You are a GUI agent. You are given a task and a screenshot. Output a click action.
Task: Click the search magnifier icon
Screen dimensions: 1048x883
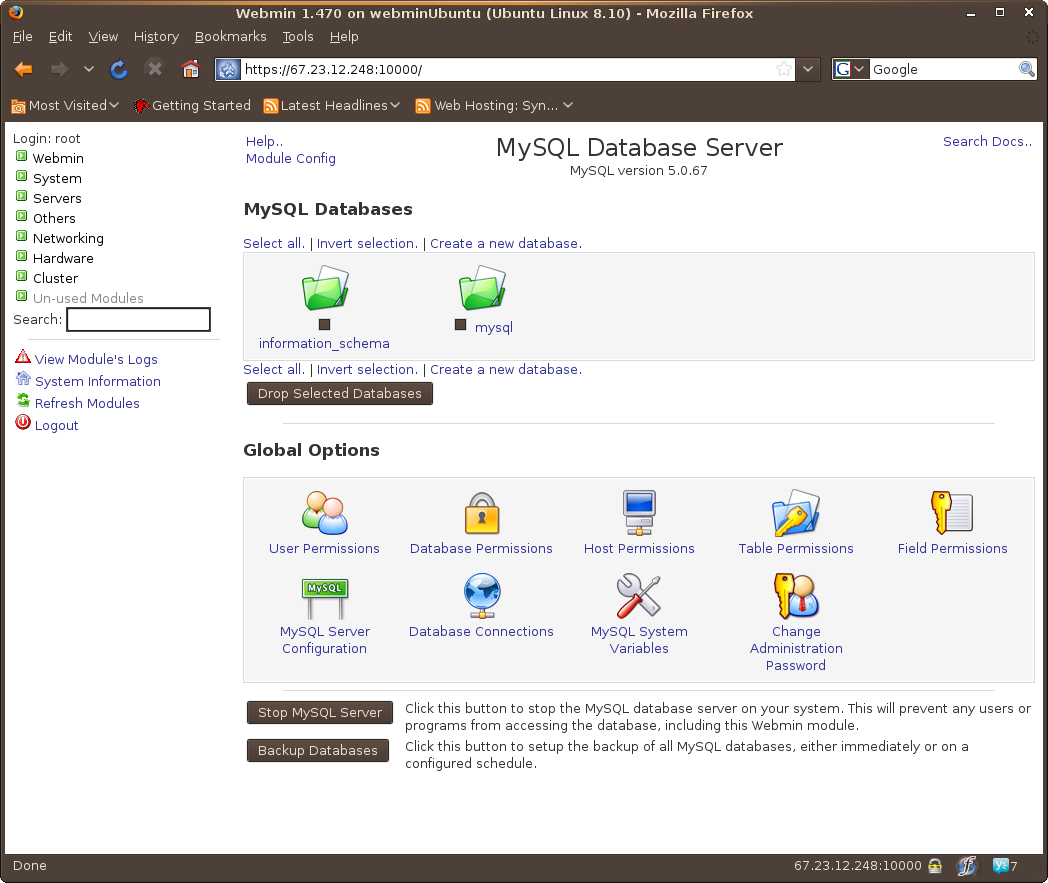coord(1027,69)
